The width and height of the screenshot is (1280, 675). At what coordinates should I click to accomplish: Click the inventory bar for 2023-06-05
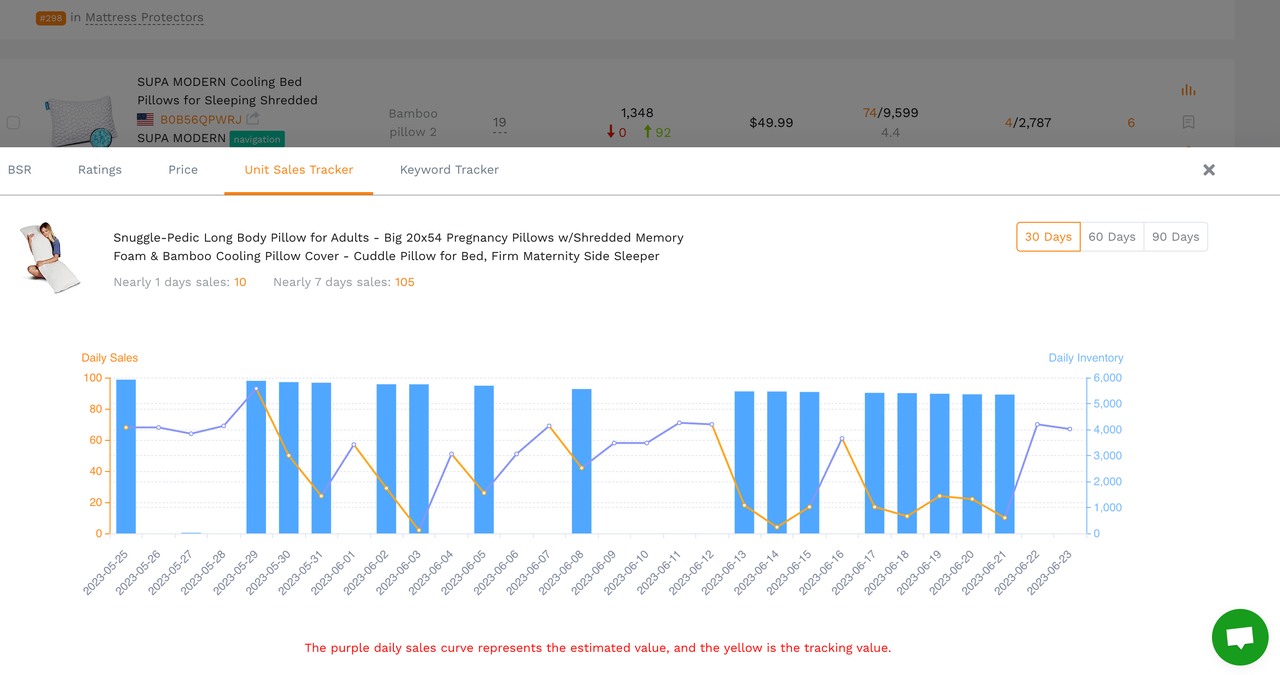pos(484,459)
